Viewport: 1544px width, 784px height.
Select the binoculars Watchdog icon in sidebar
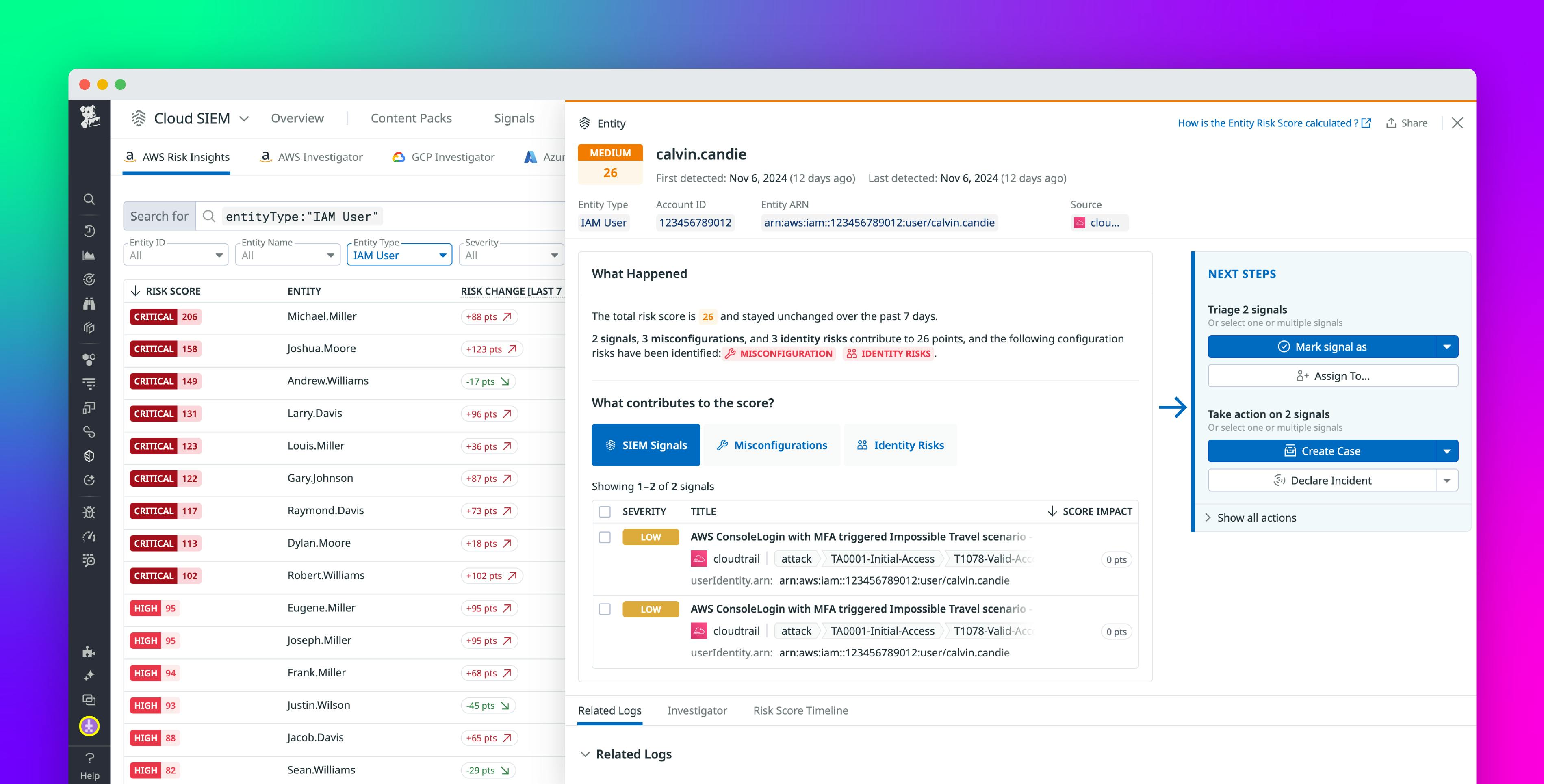pyautogui.click(x=89, y=303)
